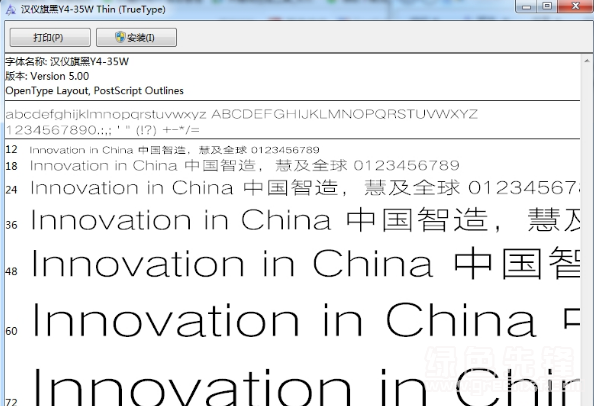Click the 字体名称 font name line
The image size is (594, 406).
click(67, 61)
